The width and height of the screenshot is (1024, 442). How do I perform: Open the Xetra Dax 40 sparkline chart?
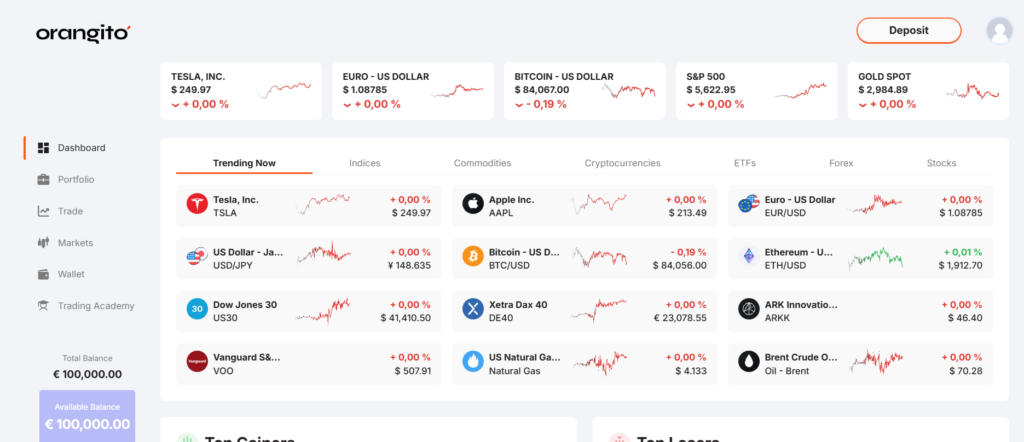coord(599,309)
